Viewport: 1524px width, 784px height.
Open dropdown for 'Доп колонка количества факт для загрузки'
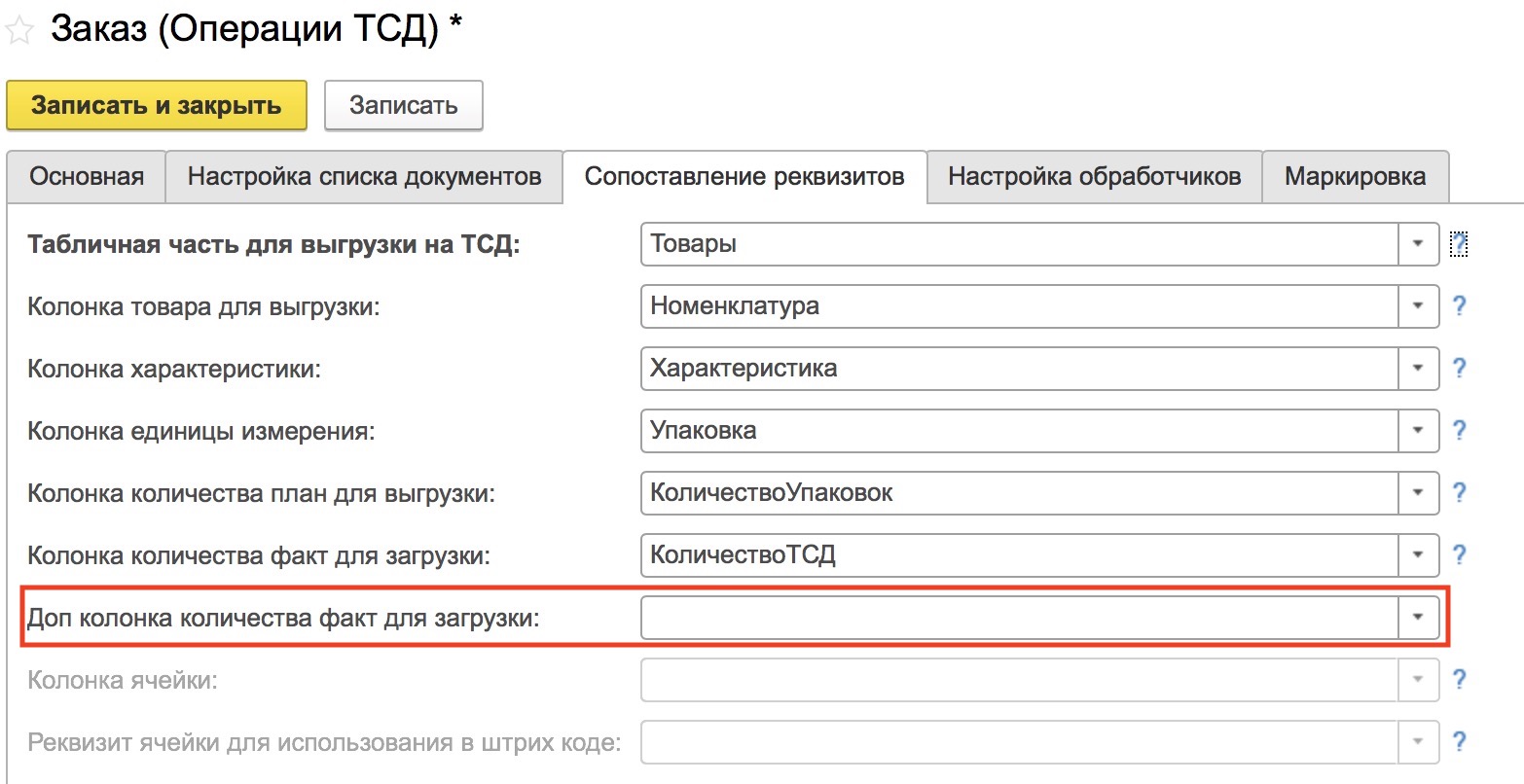point(1418,617)
